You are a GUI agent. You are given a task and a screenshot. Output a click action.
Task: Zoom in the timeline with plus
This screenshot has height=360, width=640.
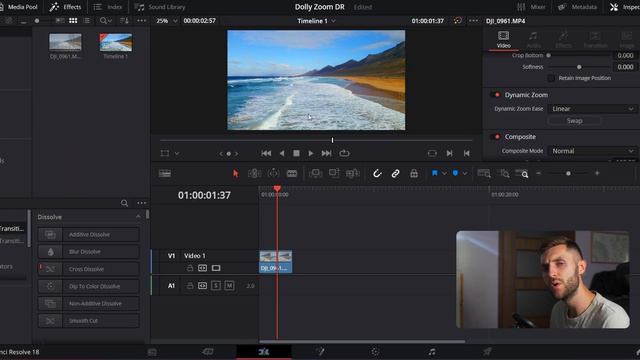click(x=597, y=173)
